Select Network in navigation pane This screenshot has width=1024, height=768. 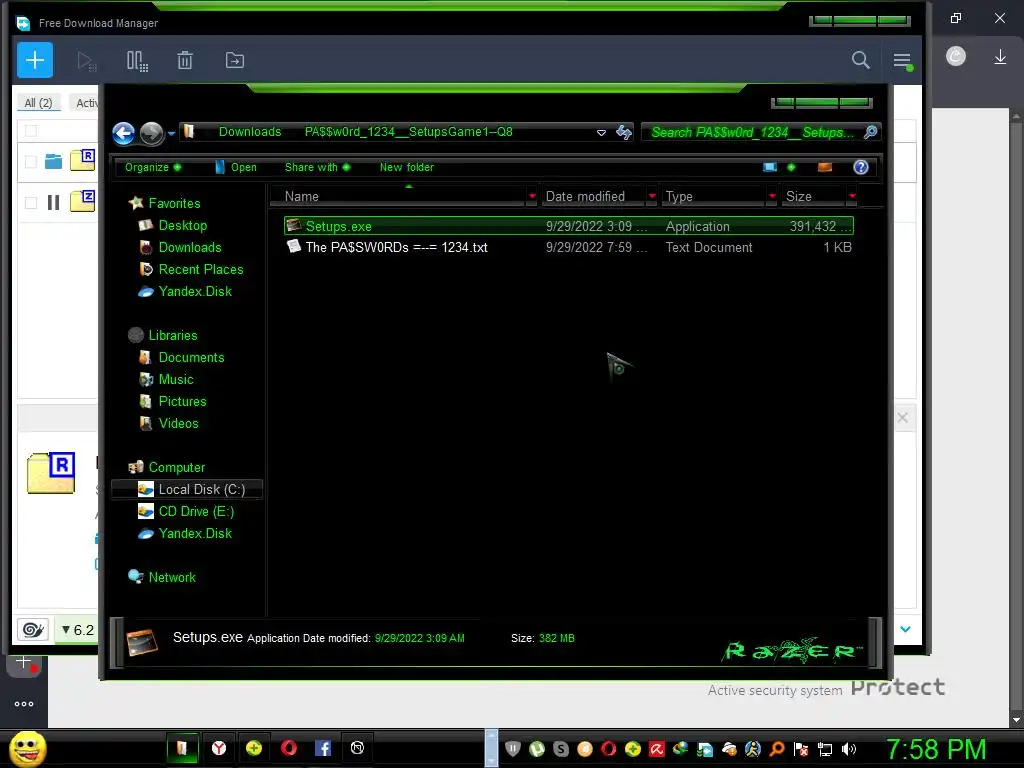(x=172, y=577)
